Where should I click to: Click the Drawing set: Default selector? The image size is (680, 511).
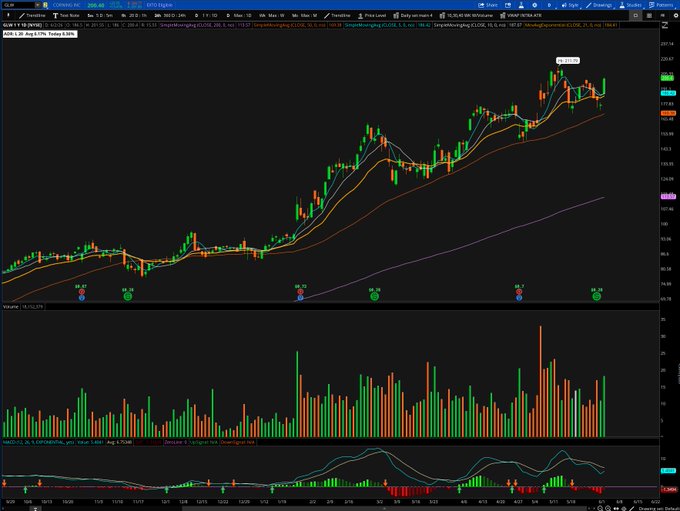[659, 508]
